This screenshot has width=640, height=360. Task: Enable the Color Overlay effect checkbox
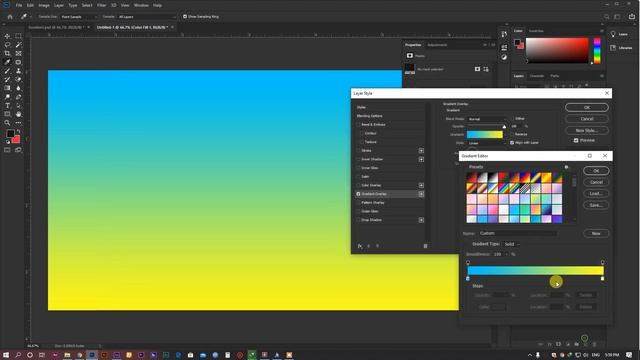[358, 185]
